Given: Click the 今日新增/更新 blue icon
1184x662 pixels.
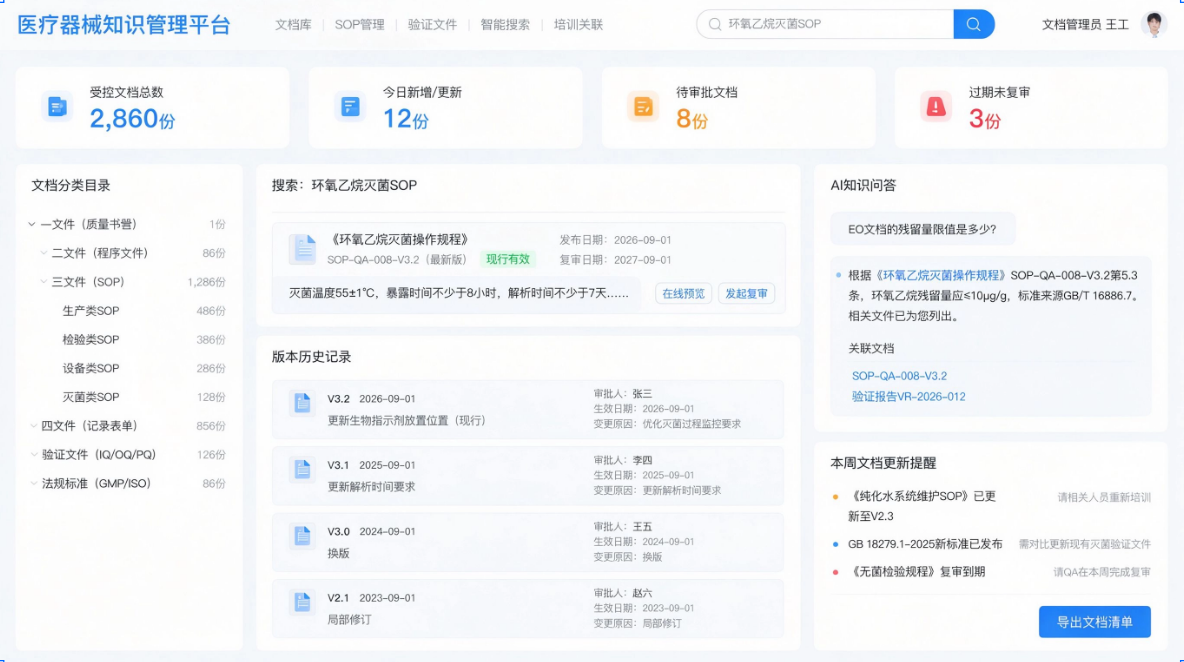Looking at the screenshot, I should point(350,107).
